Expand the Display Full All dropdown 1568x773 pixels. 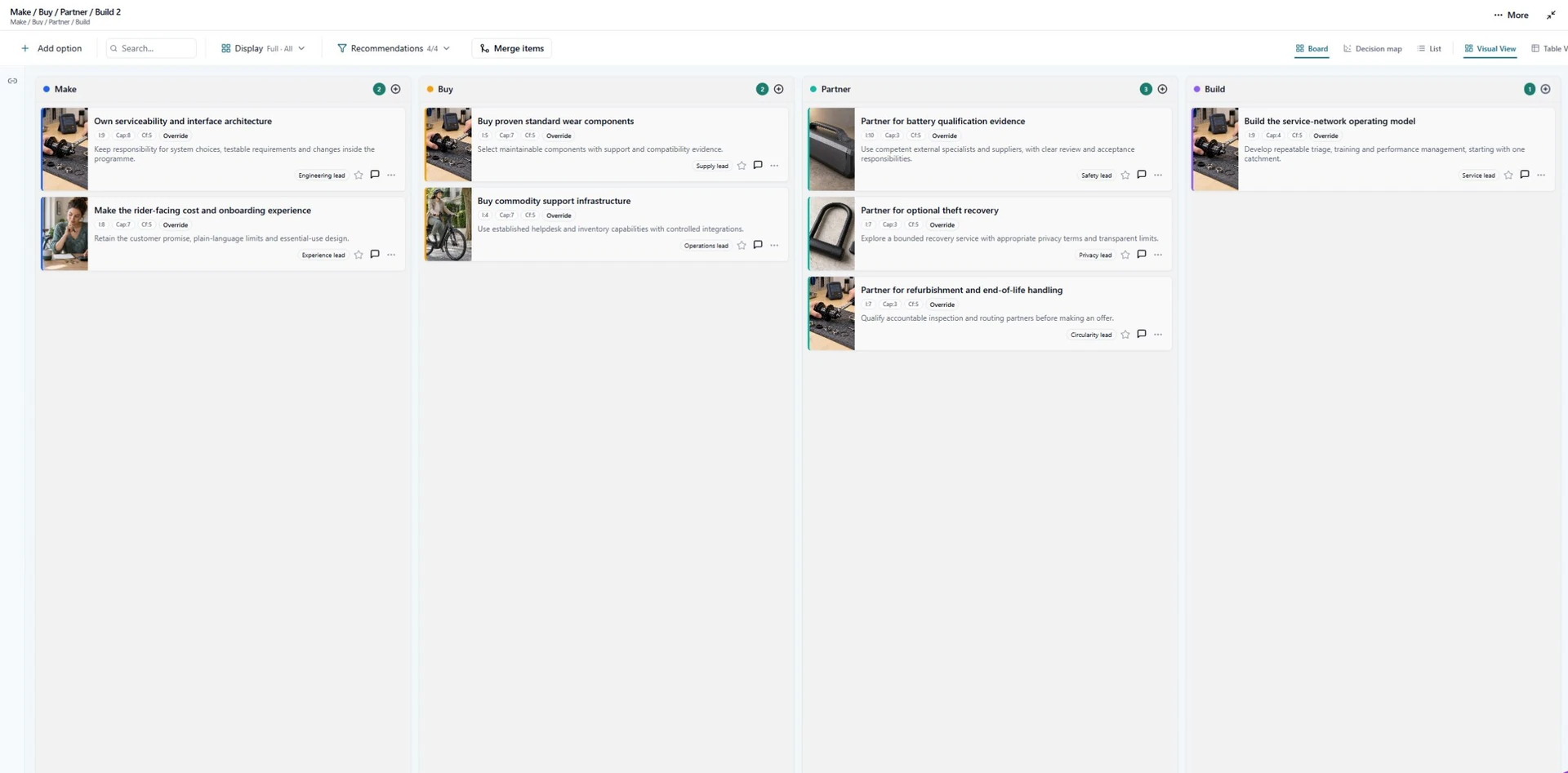[x=263, y=48]
